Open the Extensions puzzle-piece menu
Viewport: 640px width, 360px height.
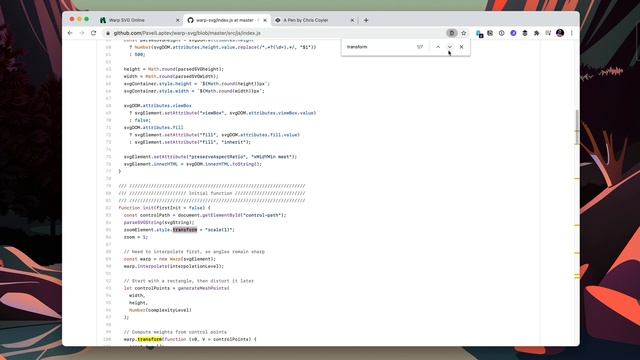pos(536,33)
